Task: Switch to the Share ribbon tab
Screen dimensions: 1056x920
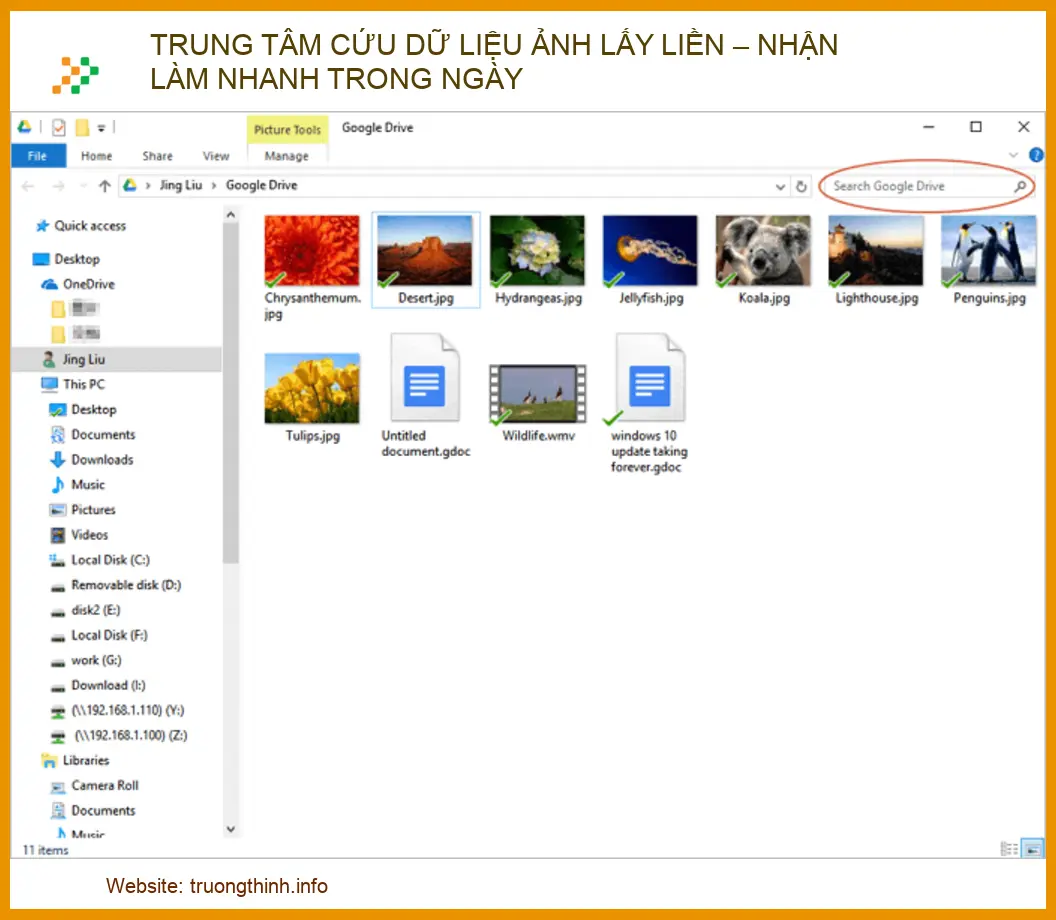Action: point(158,156)
